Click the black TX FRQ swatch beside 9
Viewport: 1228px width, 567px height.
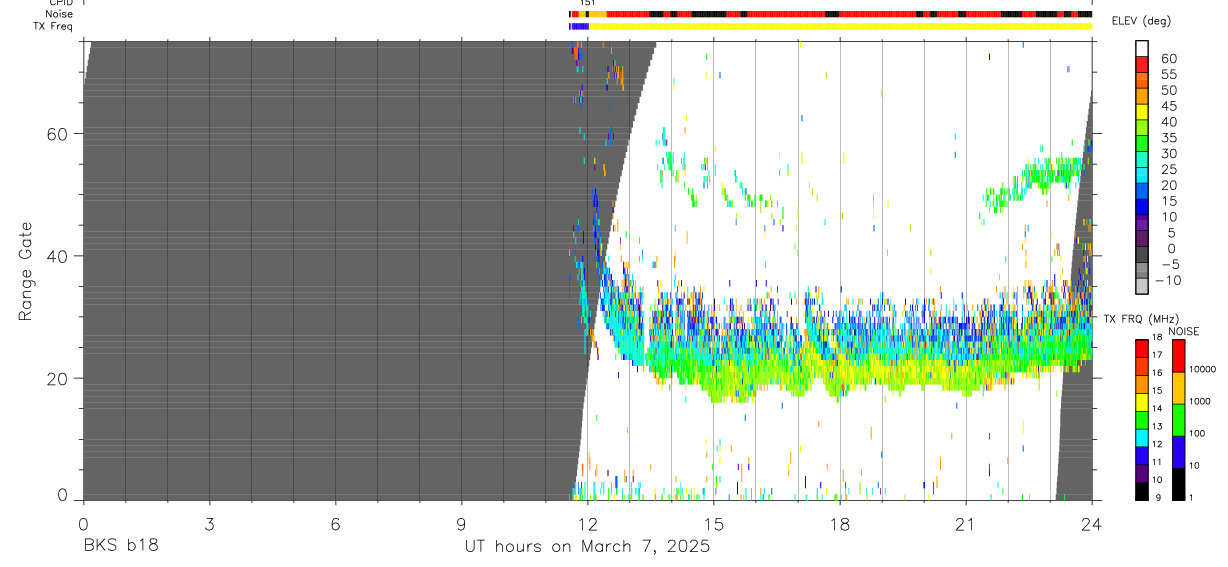coord(1142,491)
